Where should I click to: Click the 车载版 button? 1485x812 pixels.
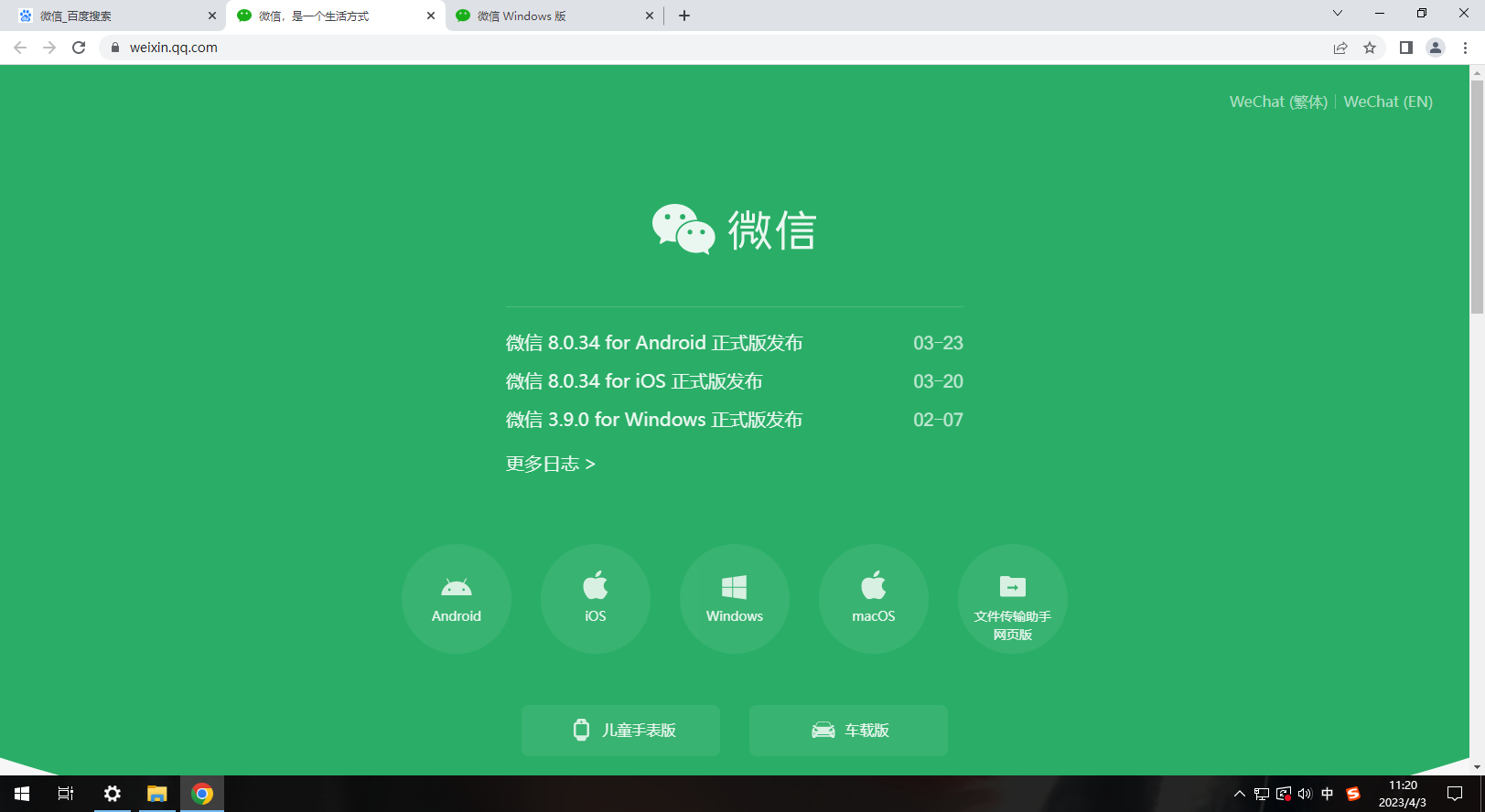click(848, 731)
